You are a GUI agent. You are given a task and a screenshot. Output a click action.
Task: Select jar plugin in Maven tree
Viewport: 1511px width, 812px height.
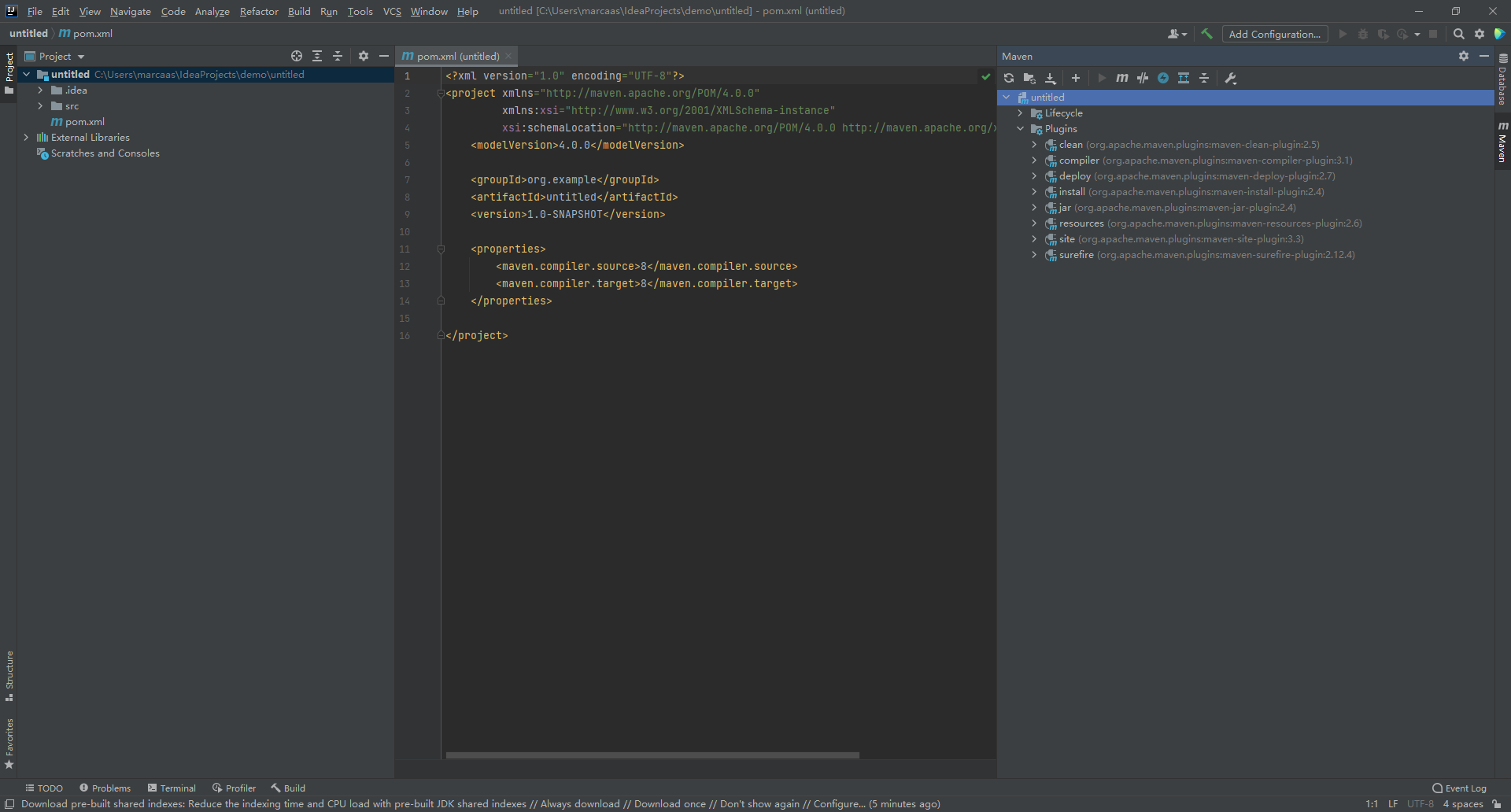tap(1170, 208)
